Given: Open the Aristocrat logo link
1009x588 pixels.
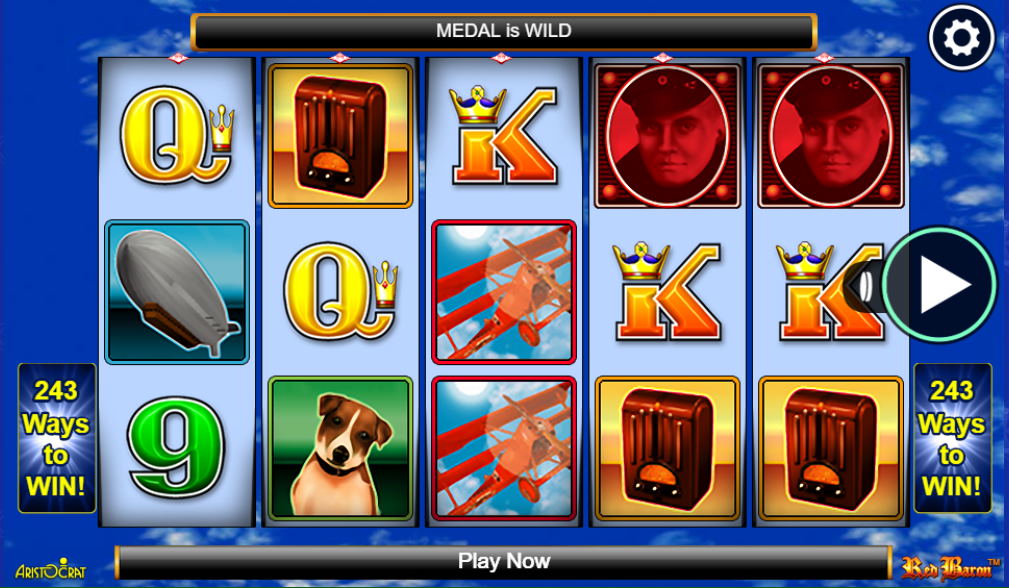Looking at the screenshot, I should pyautogui.click(x=51, y=569).
